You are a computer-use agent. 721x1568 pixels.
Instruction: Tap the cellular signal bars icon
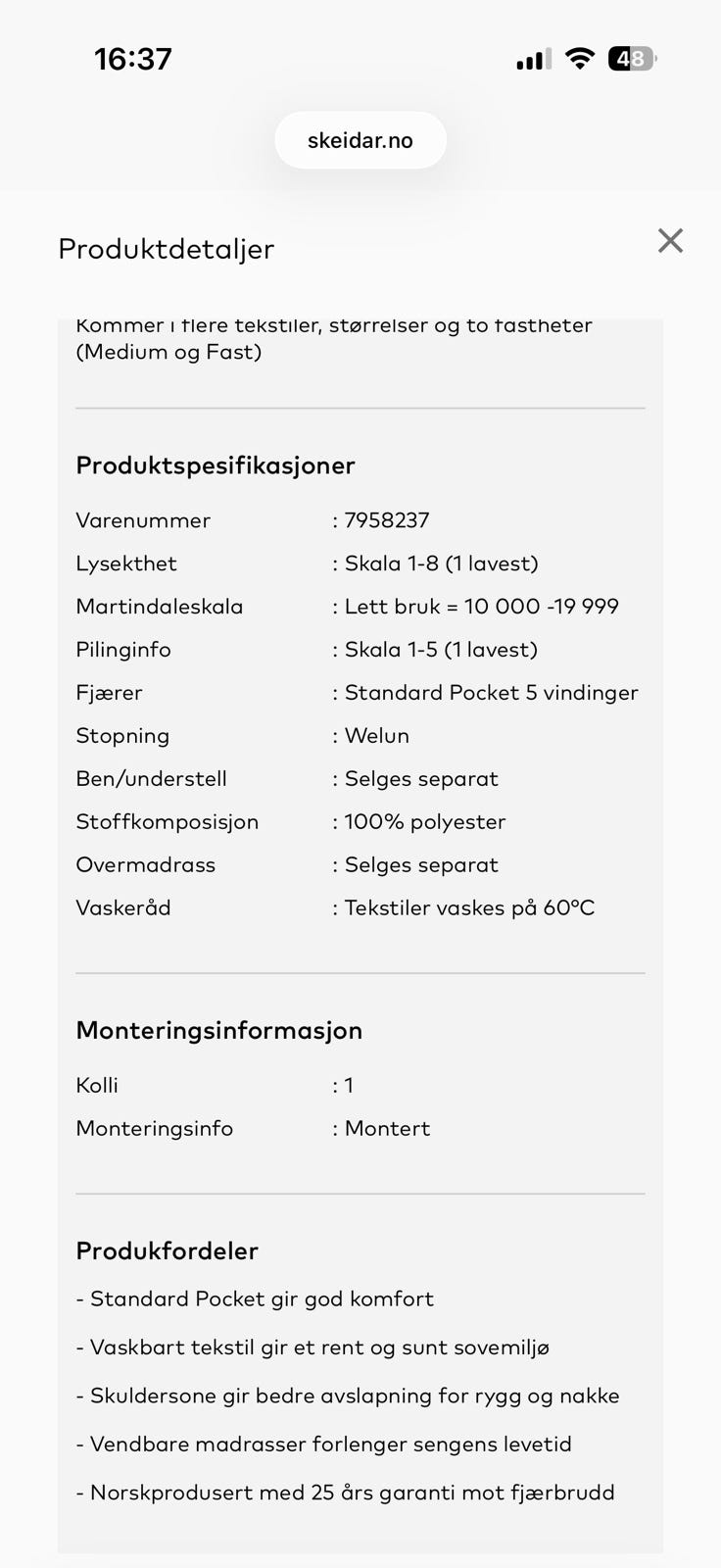(534, 60)
